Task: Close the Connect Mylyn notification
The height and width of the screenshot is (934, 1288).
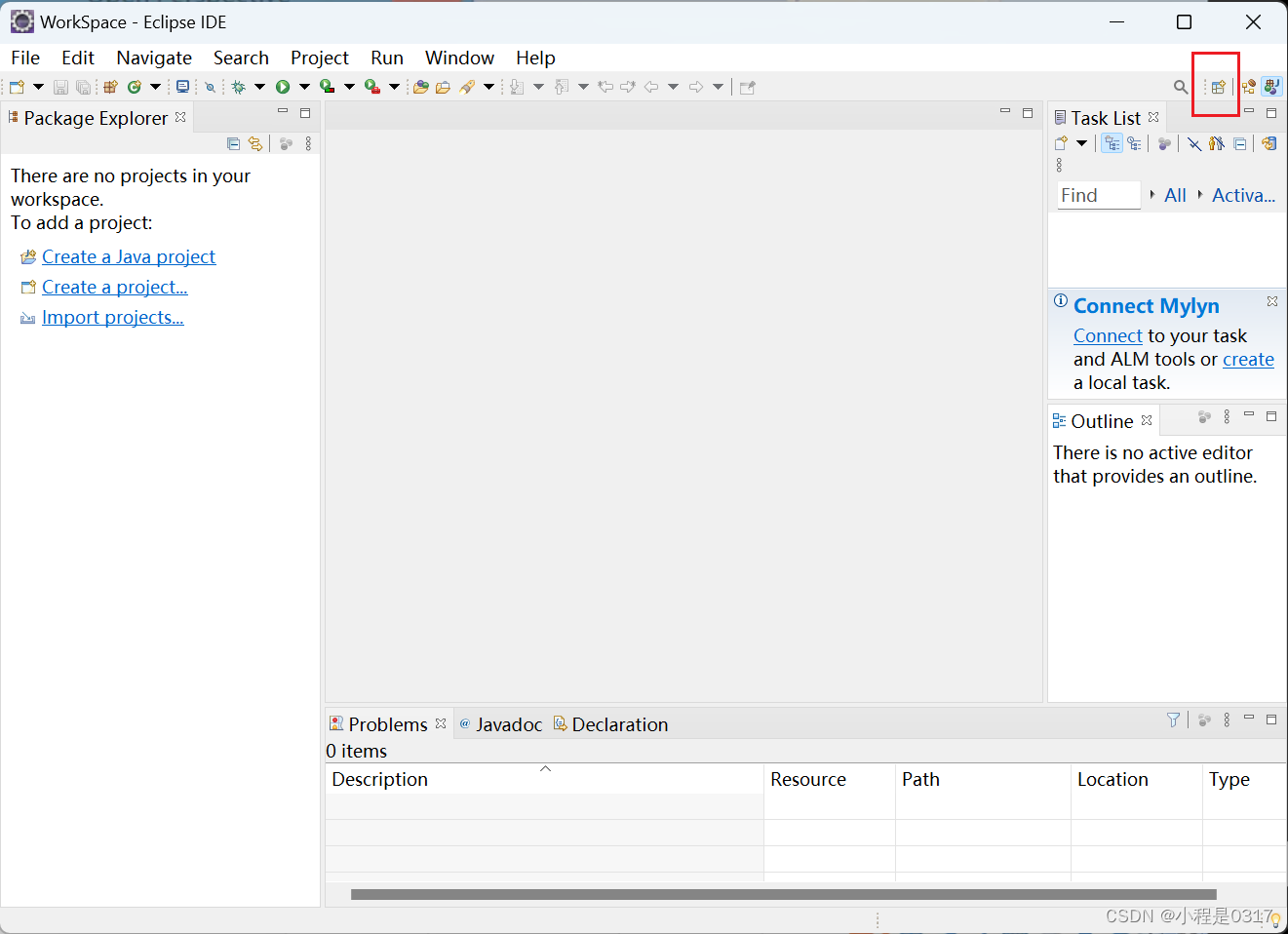Action: 1272,301
